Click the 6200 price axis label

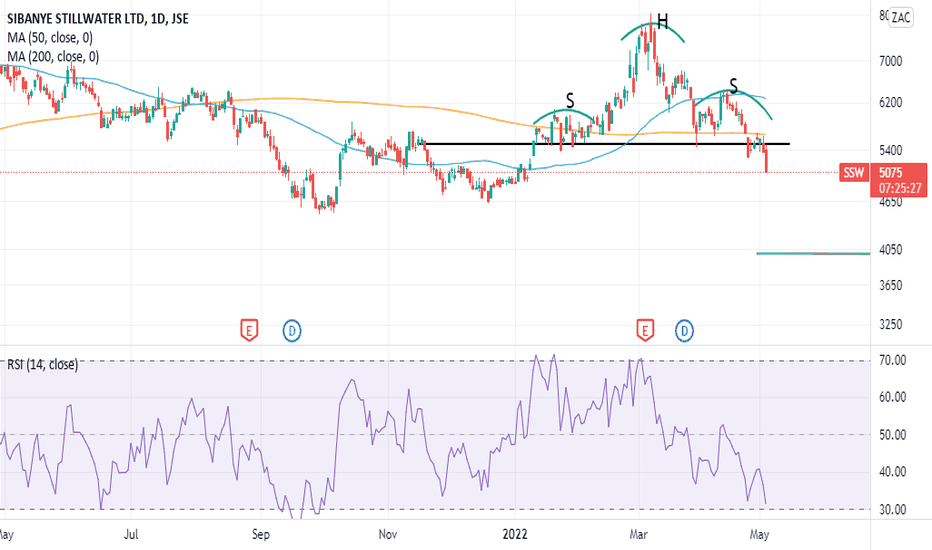890,102
